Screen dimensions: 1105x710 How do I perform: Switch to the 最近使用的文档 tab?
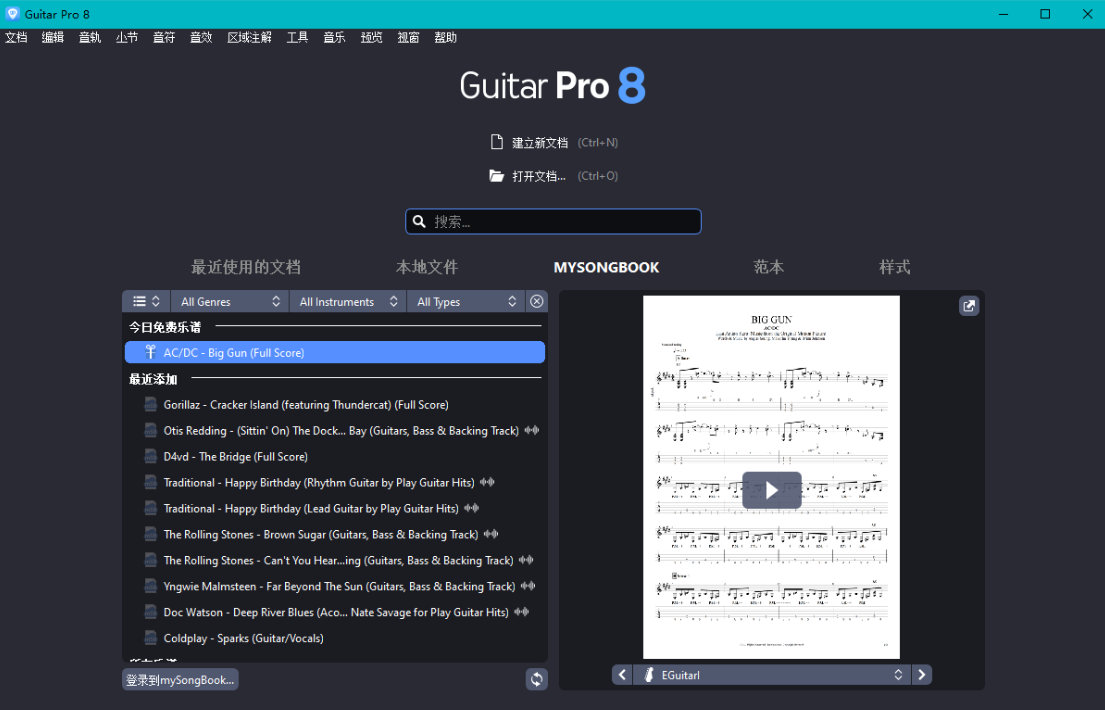pyautogui.click(x=246, y=267)
